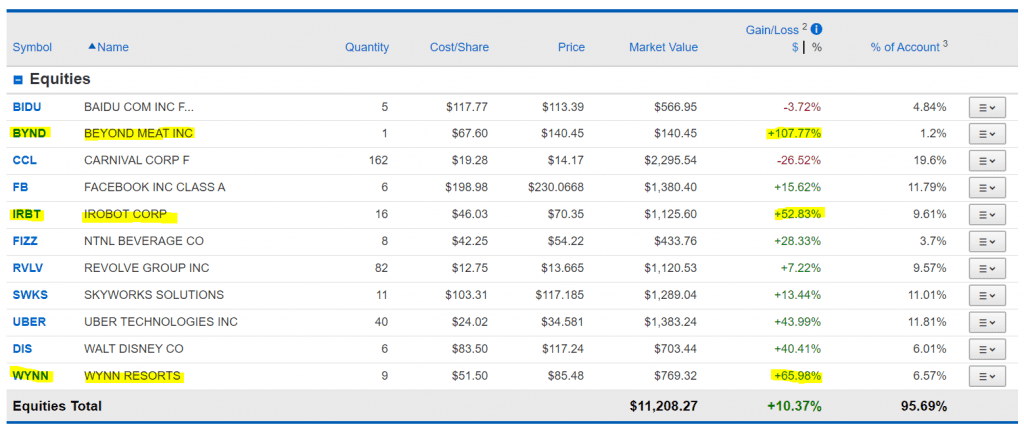Screen dimensions: 1024x431
Task: Sort by % of Account column
Action: (904, 47)
